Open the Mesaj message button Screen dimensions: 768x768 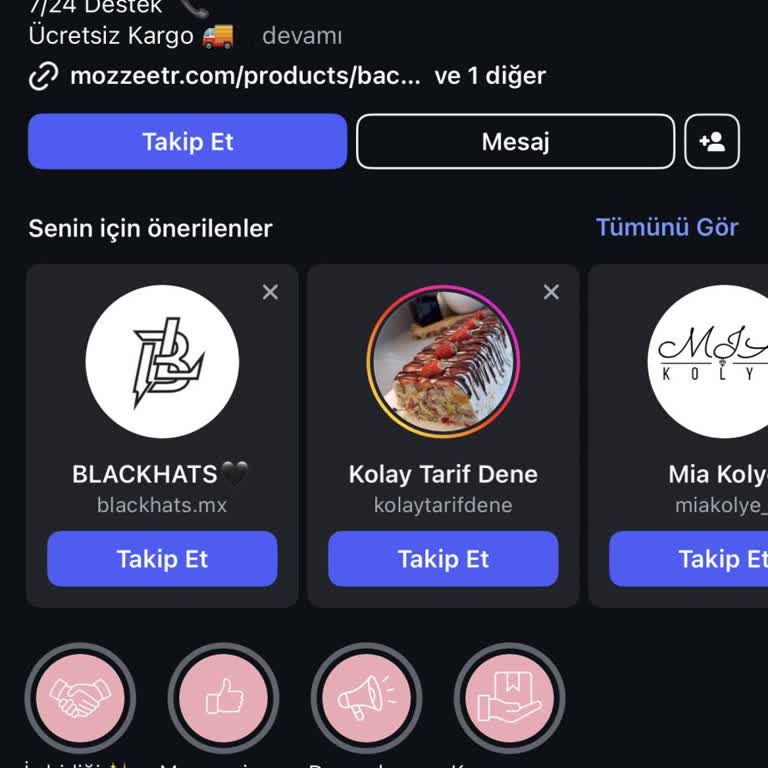click(515, 142)
